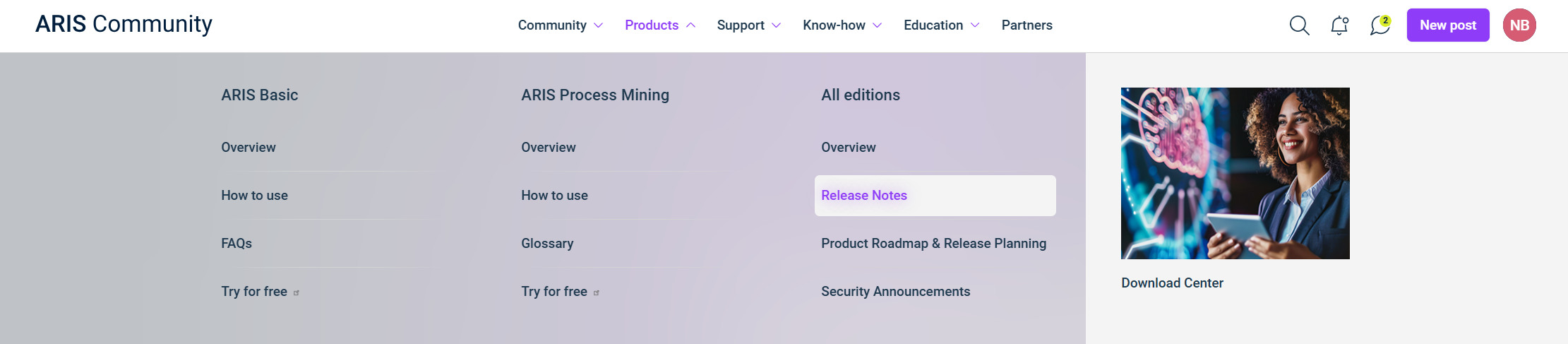This screenshot has width=1568, height=344.
Task: Click external link icon beside ARIS Basic Try for free
Action: point(297,292)
